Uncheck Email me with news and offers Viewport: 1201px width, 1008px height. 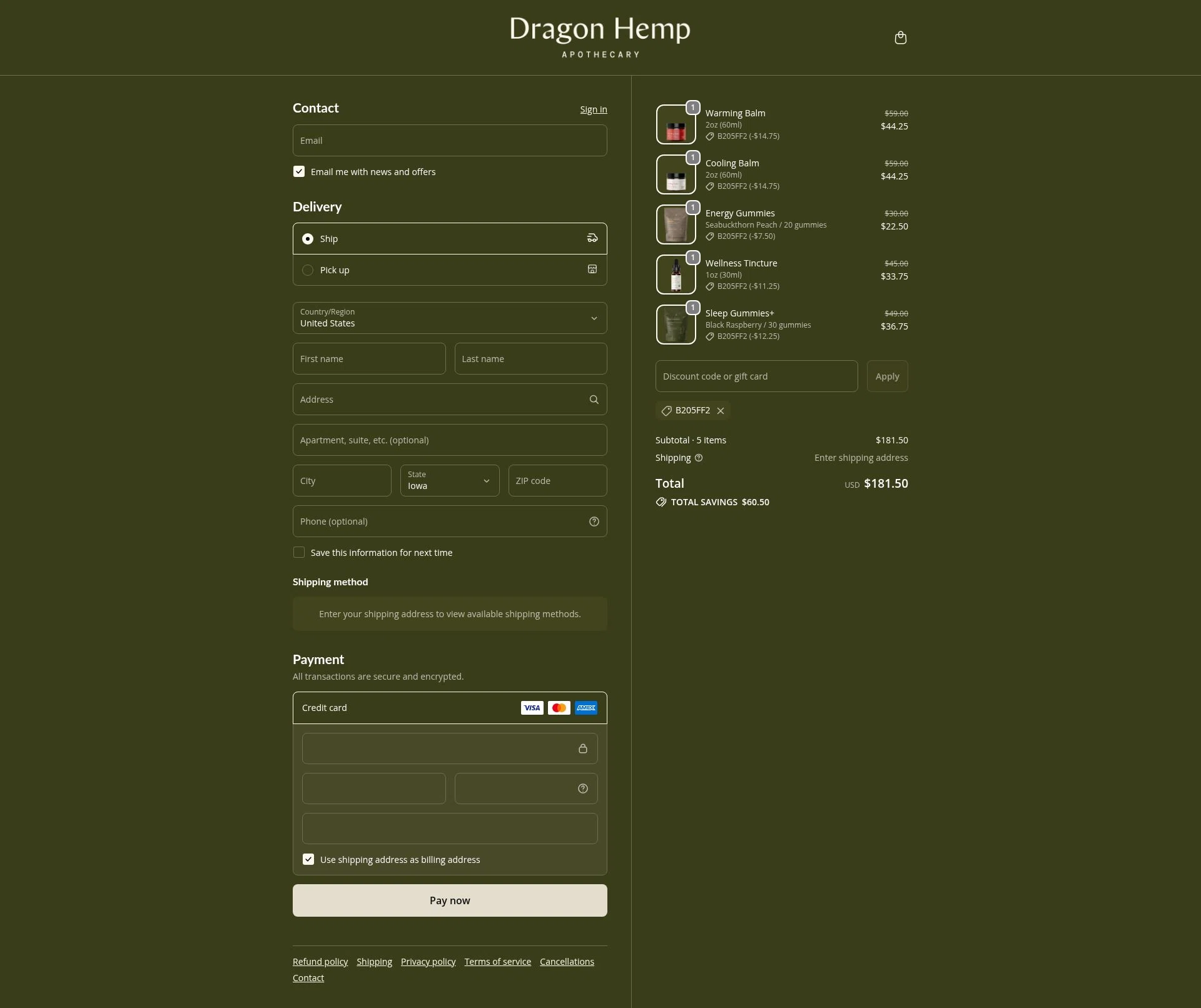tap(299, 171)
